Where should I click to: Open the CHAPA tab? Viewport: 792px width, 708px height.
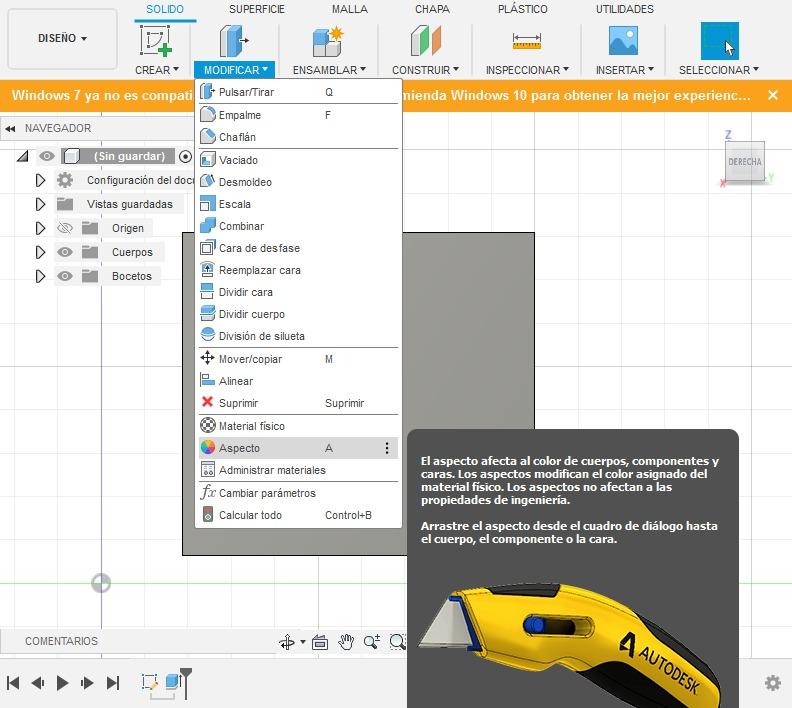(x=432, y=9)
